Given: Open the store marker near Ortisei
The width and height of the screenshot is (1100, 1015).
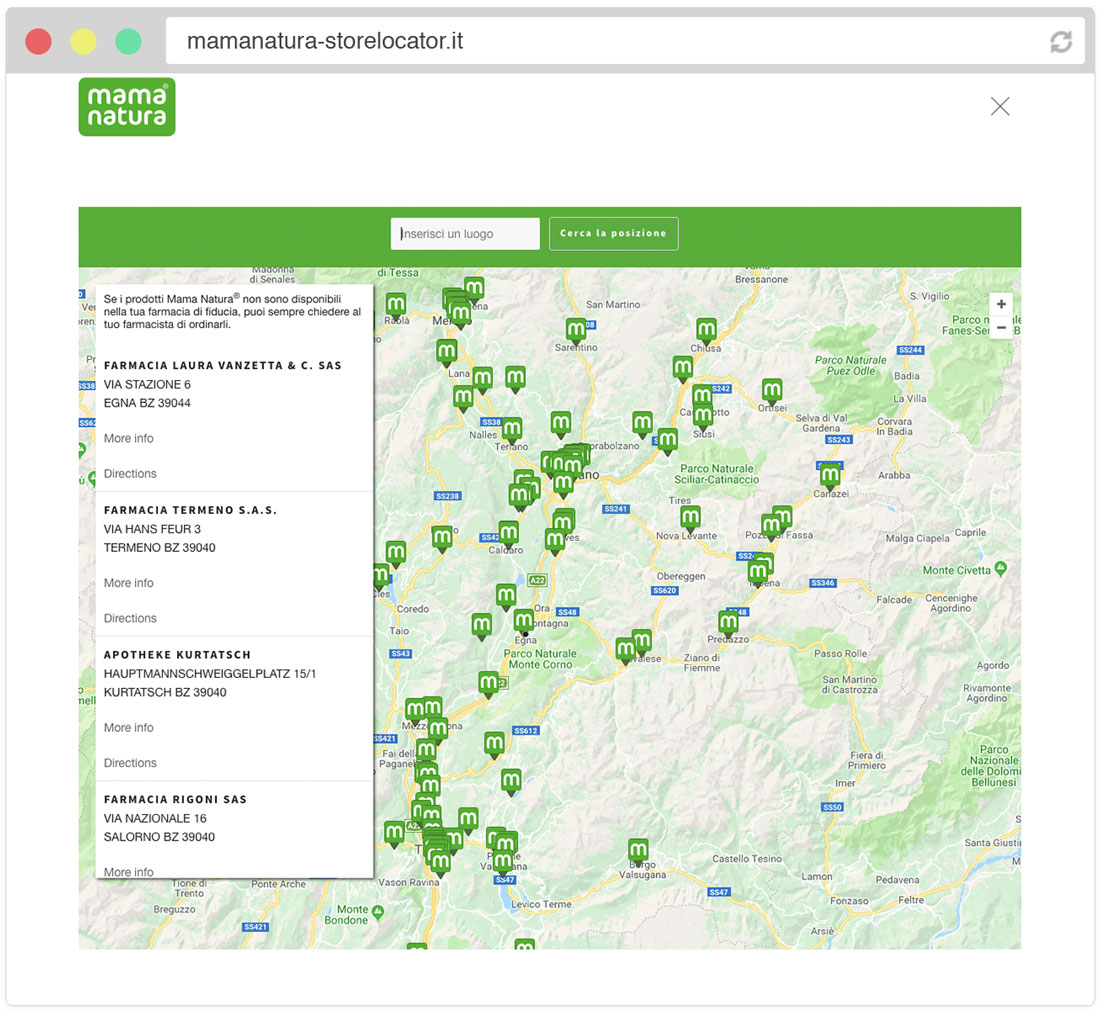Looking at the screenshot, I should [771, 390].
